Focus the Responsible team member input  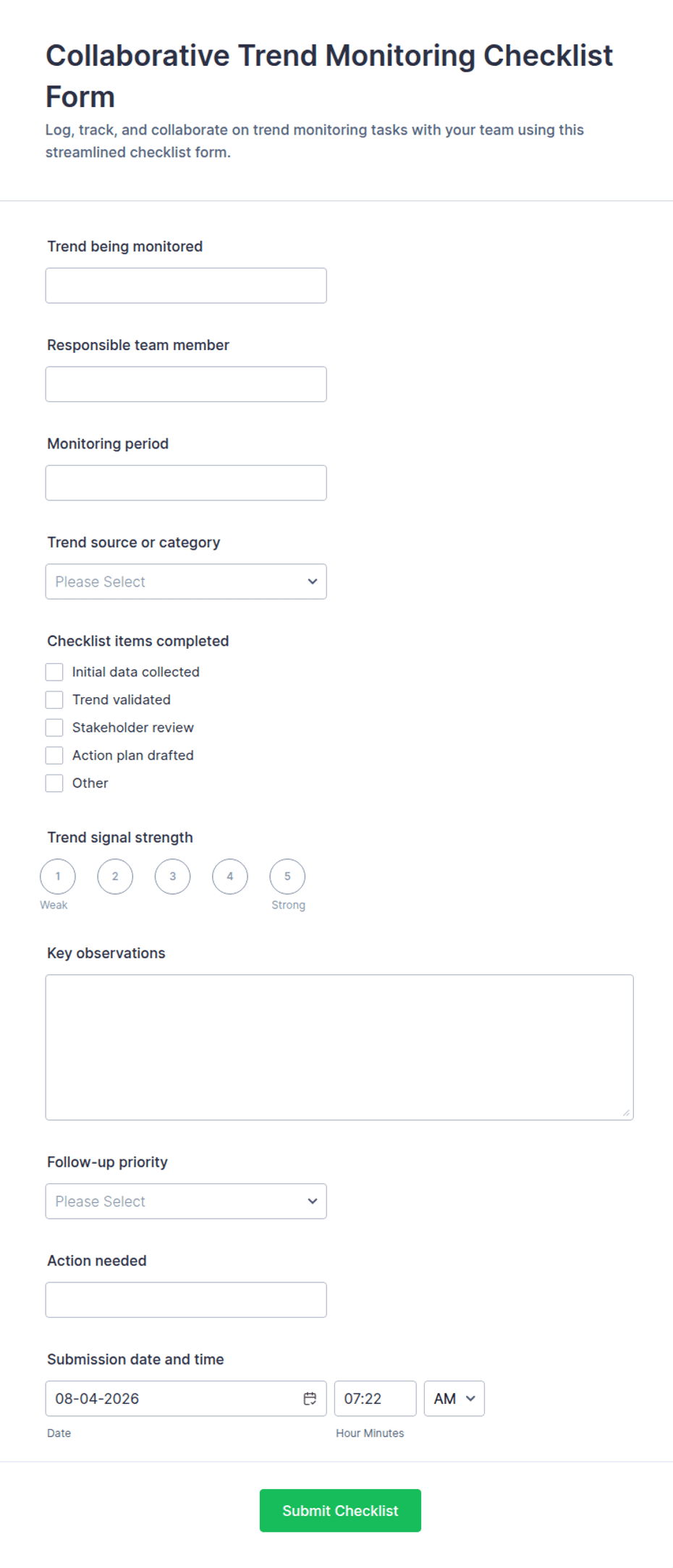[x=186, y=384]
